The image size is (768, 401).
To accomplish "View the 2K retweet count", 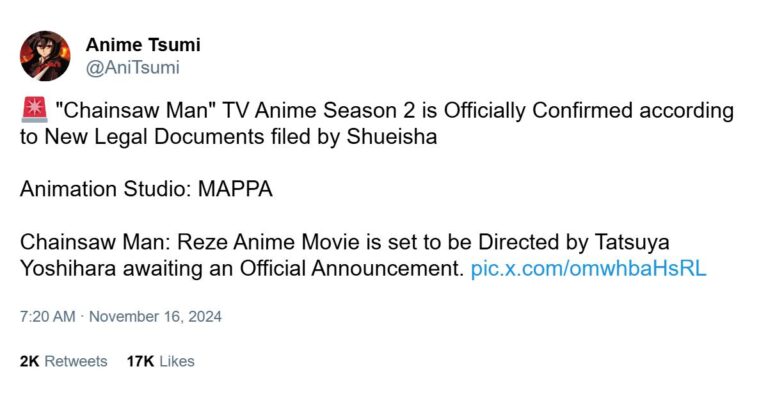I will coord(29,361).
